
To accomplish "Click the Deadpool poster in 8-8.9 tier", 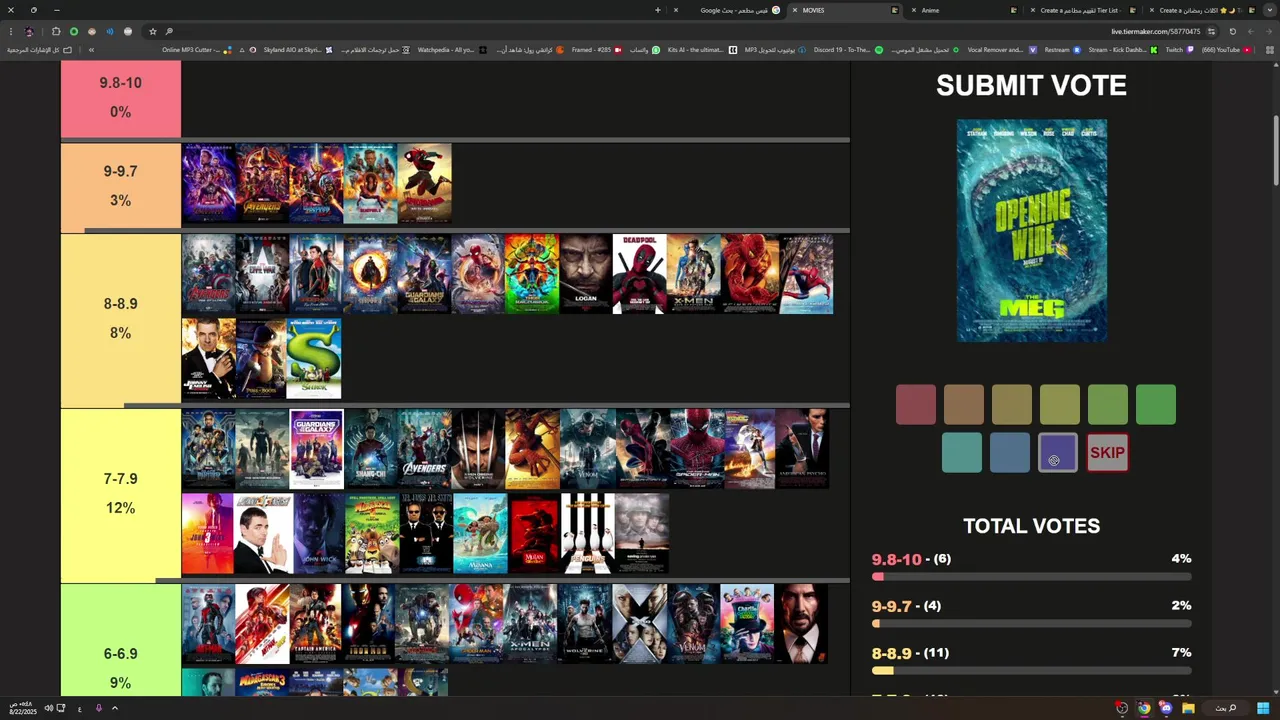I will [x=640, y=274].
